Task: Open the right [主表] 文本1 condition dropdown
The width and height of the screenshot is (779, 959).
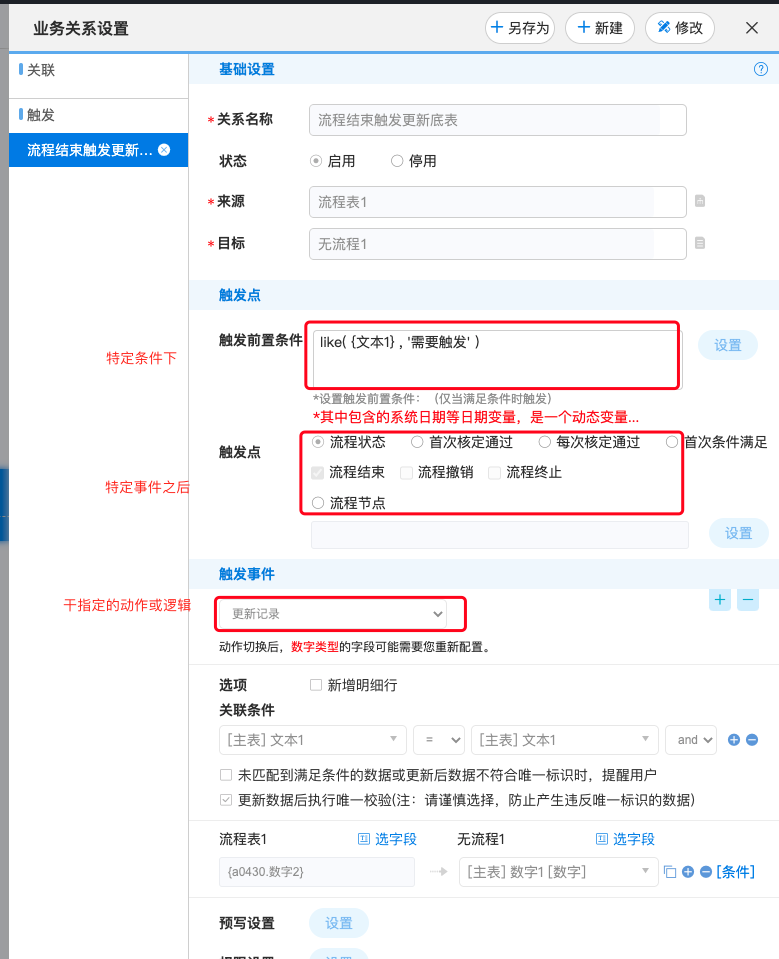Action: (565, 740)
